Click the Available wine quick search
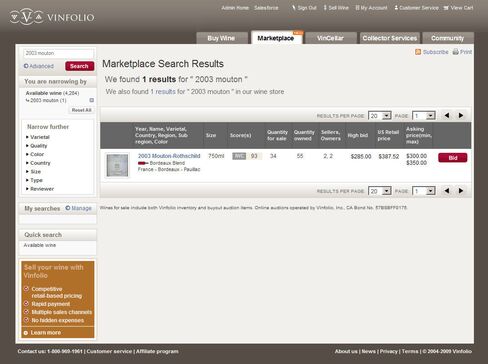 (40, 245)
